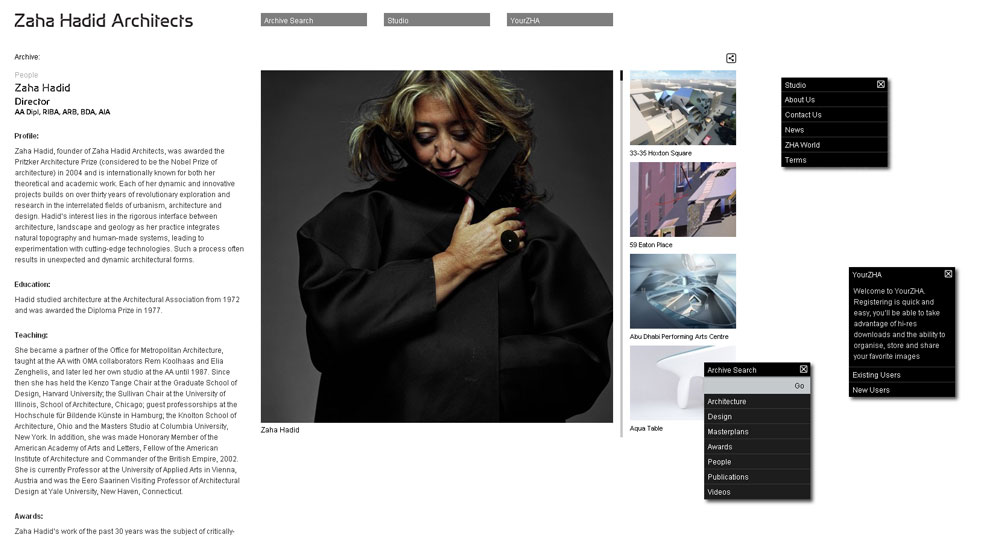The height and width of the screenshot is (536, 1000).
Task: Close the Studio menu panel
Action: click(881, 84)
